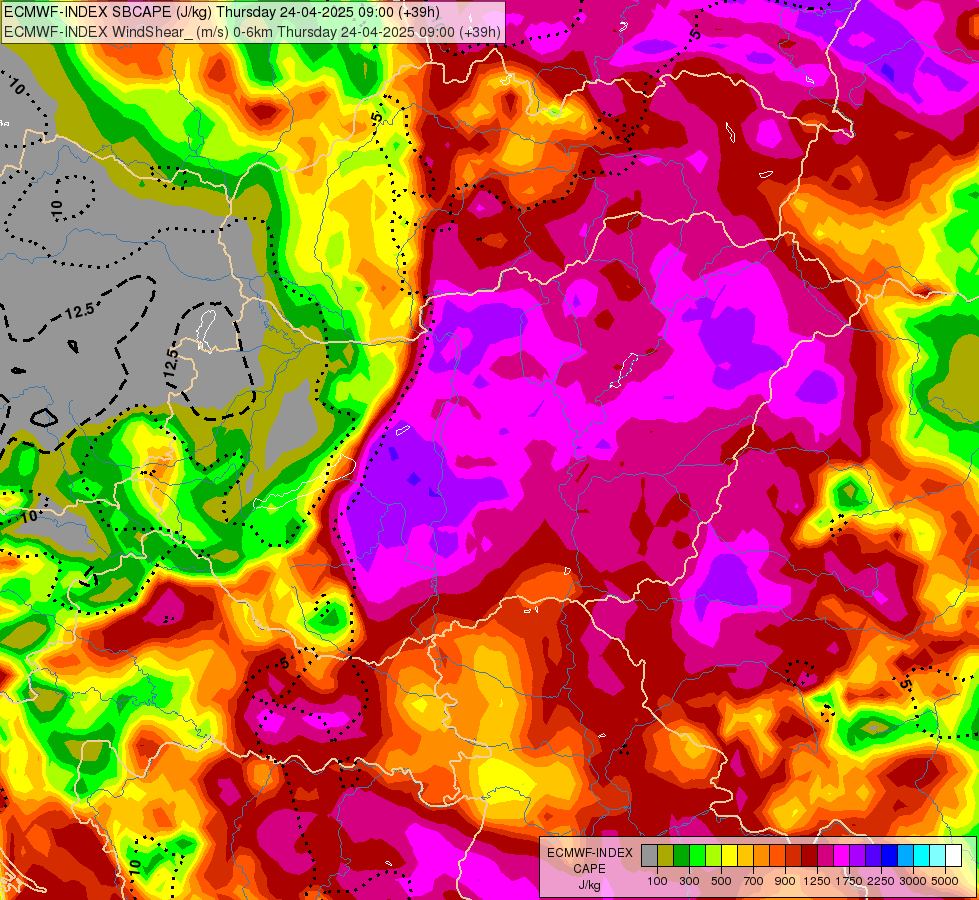The height and width of the screenshot is (900, 979).
Task: Click the SBCAPE title line at top
Action: pos(221,12)
